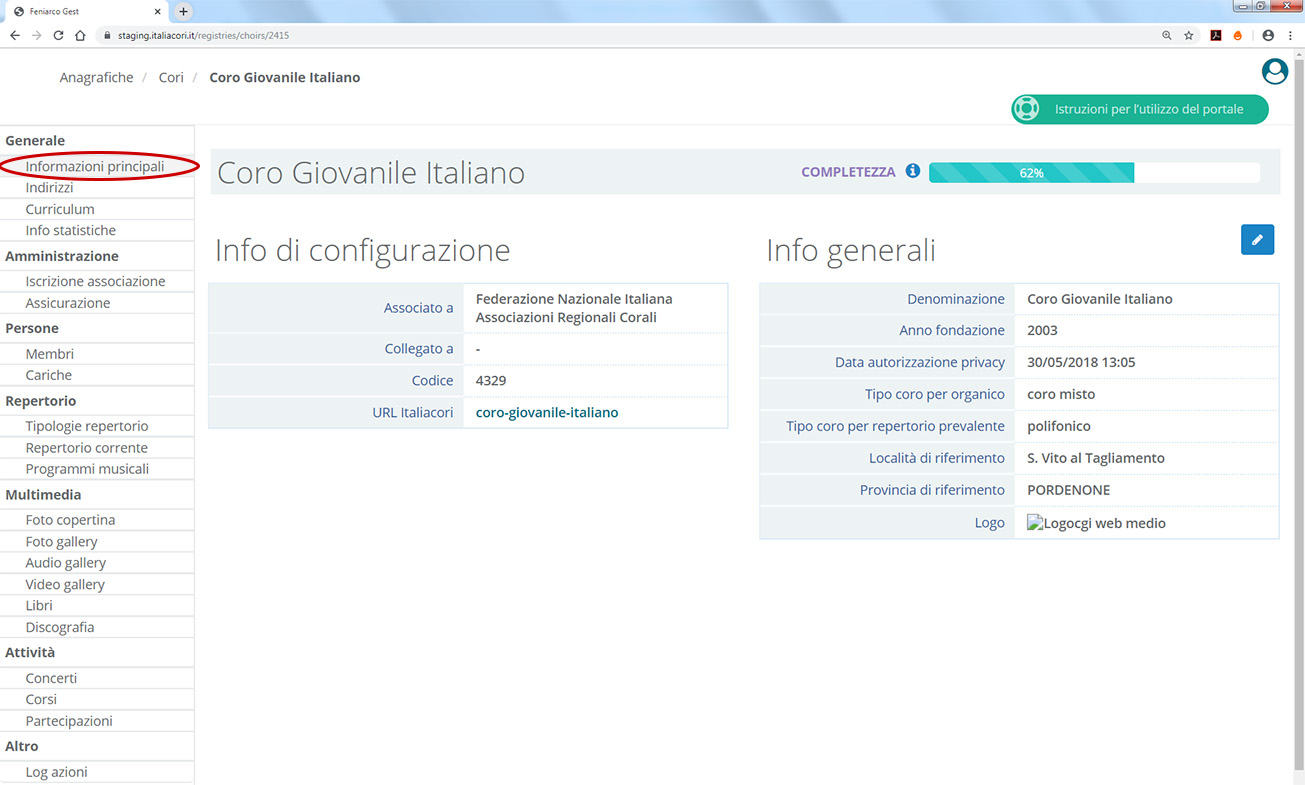1305x785 pixels.
Task: Click the Completezza info tooltip icon
Action: pos(912,171)
